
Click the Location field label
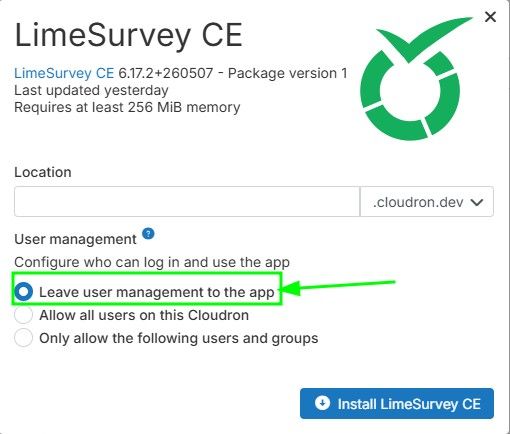coord(43,172)
